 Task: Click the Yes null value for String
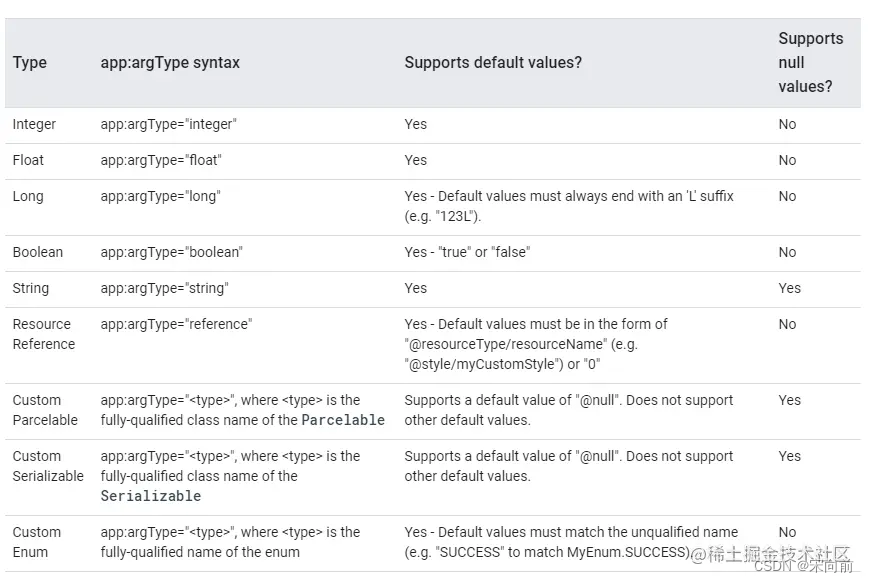point(789,288)
